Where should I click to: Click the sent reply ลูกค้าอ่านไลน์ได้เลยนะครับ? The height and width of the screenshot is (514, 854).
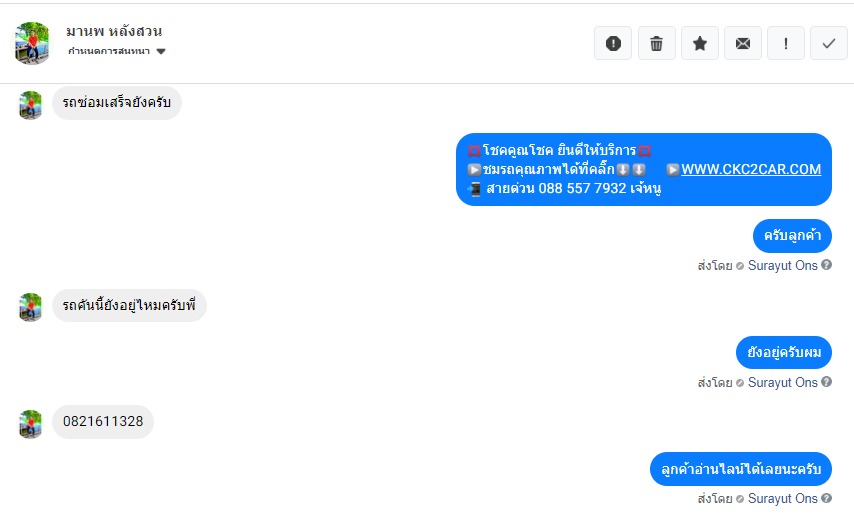coord(740,469)
